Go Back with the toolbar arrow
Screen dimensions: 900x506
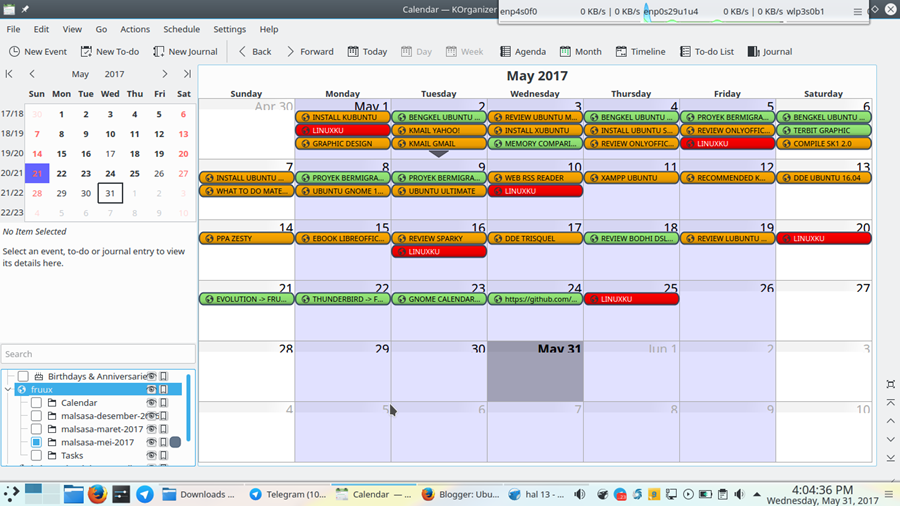click(254, 52)
